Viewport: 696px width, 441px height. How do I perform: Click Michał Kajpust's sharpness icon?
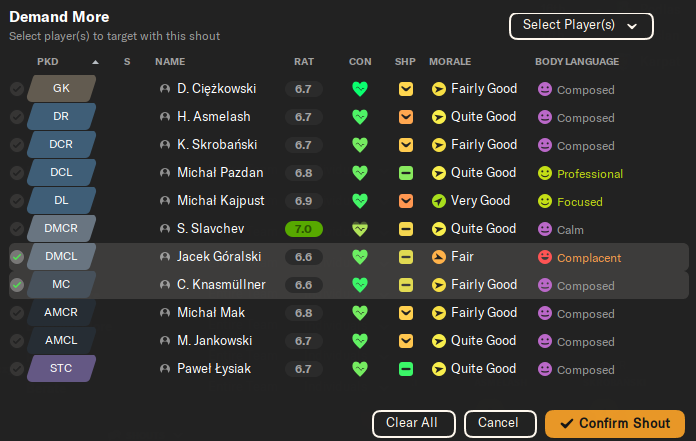tap(405, 201)
